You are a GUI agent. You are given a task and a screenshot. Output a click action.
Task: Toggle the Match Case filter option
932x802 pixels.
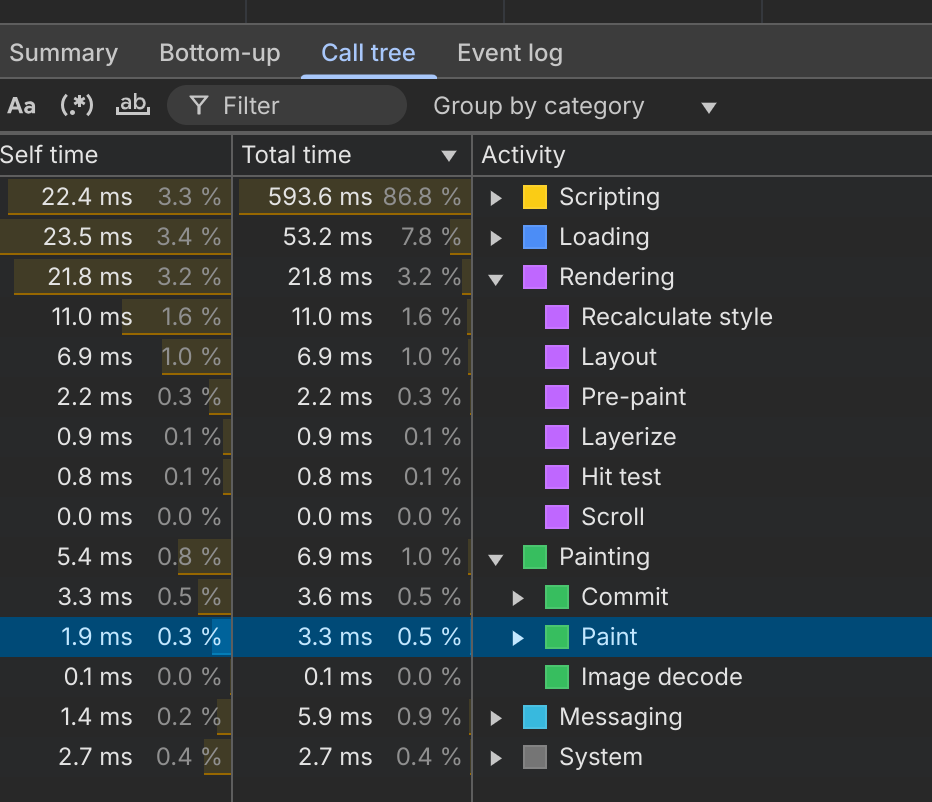click(x=21, y=106)
